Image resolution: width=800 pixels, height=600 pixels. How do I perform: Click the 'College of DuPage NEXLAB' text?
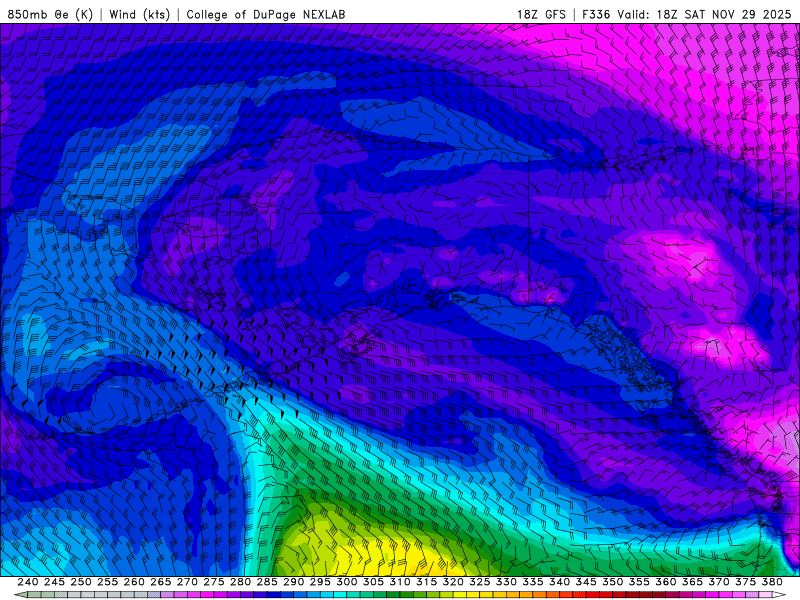266,14
